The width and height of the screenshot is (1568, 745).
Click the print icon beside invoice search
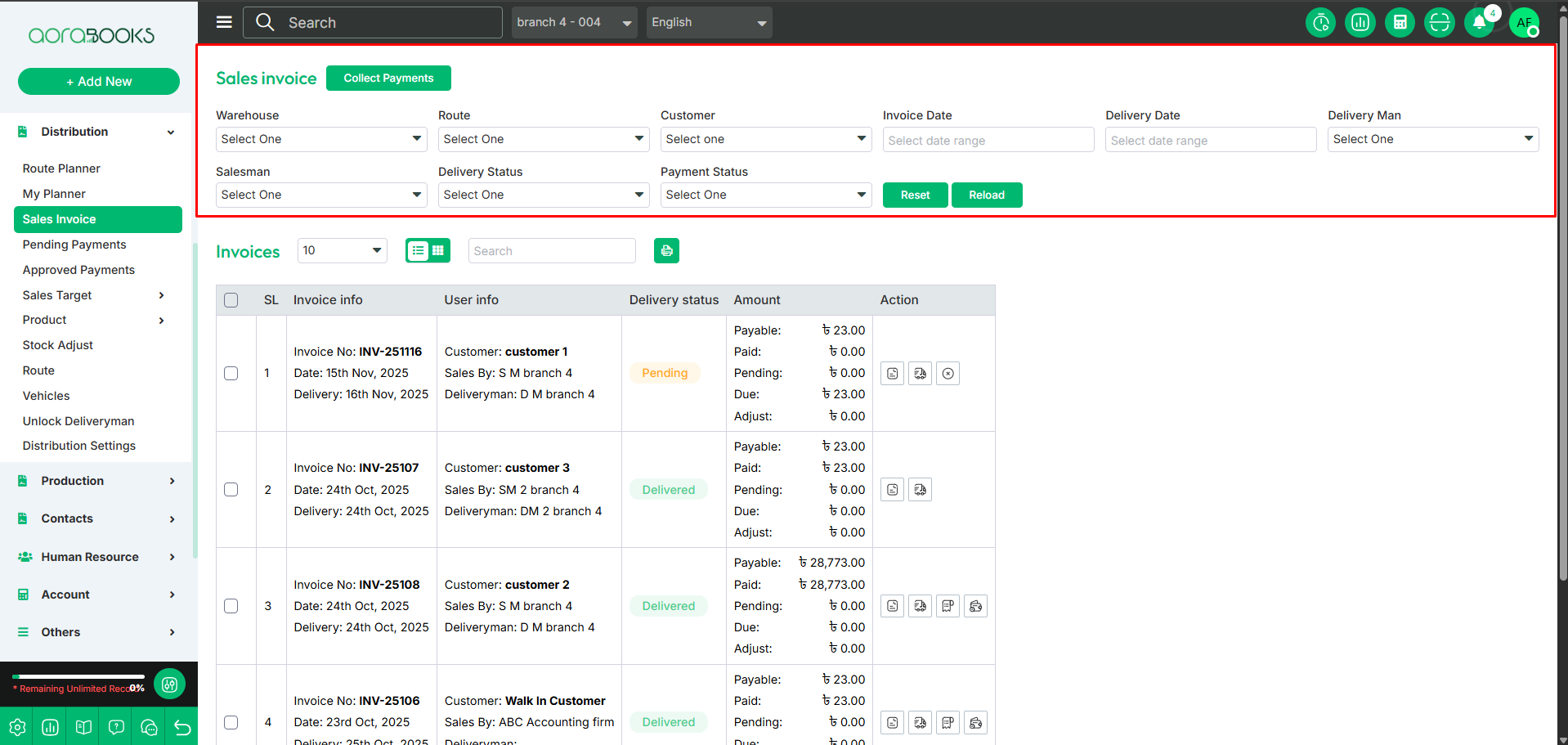click(x=666, y=251)
